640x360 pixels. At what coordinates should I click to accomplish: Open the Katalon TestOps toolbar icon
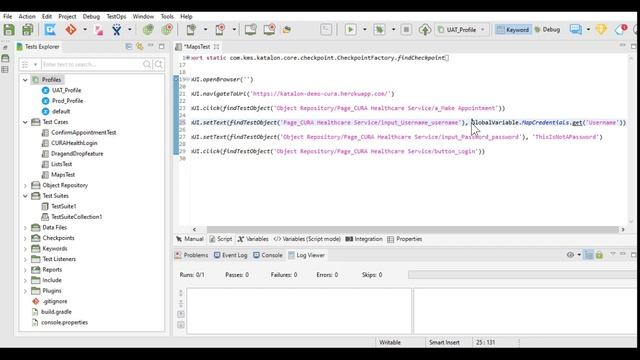(50, 29)
